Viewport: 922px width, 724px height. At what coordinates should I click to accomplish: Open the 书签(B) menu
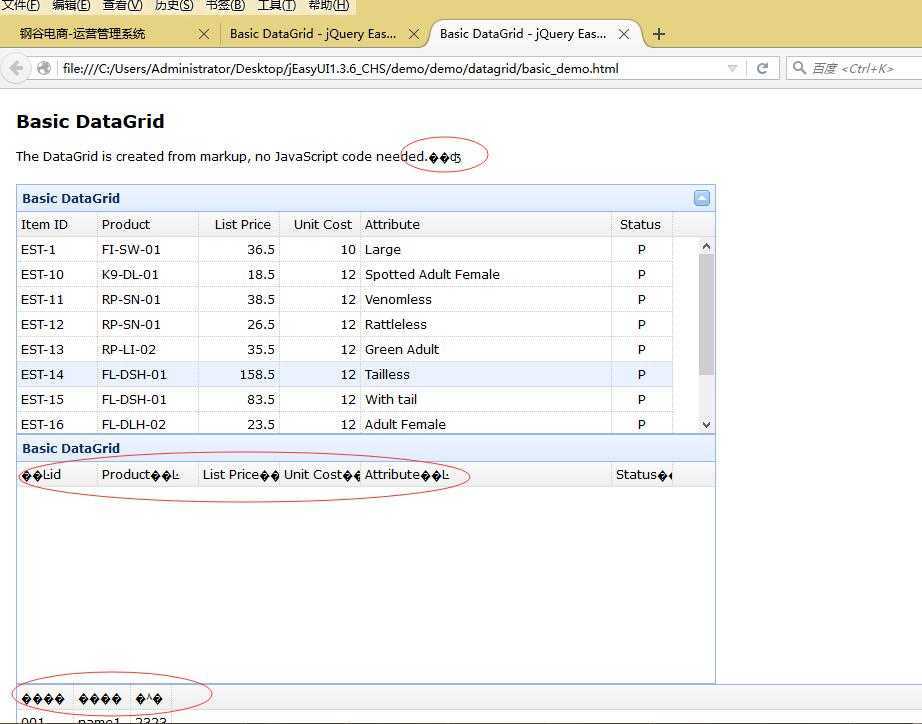click(225, 5)
